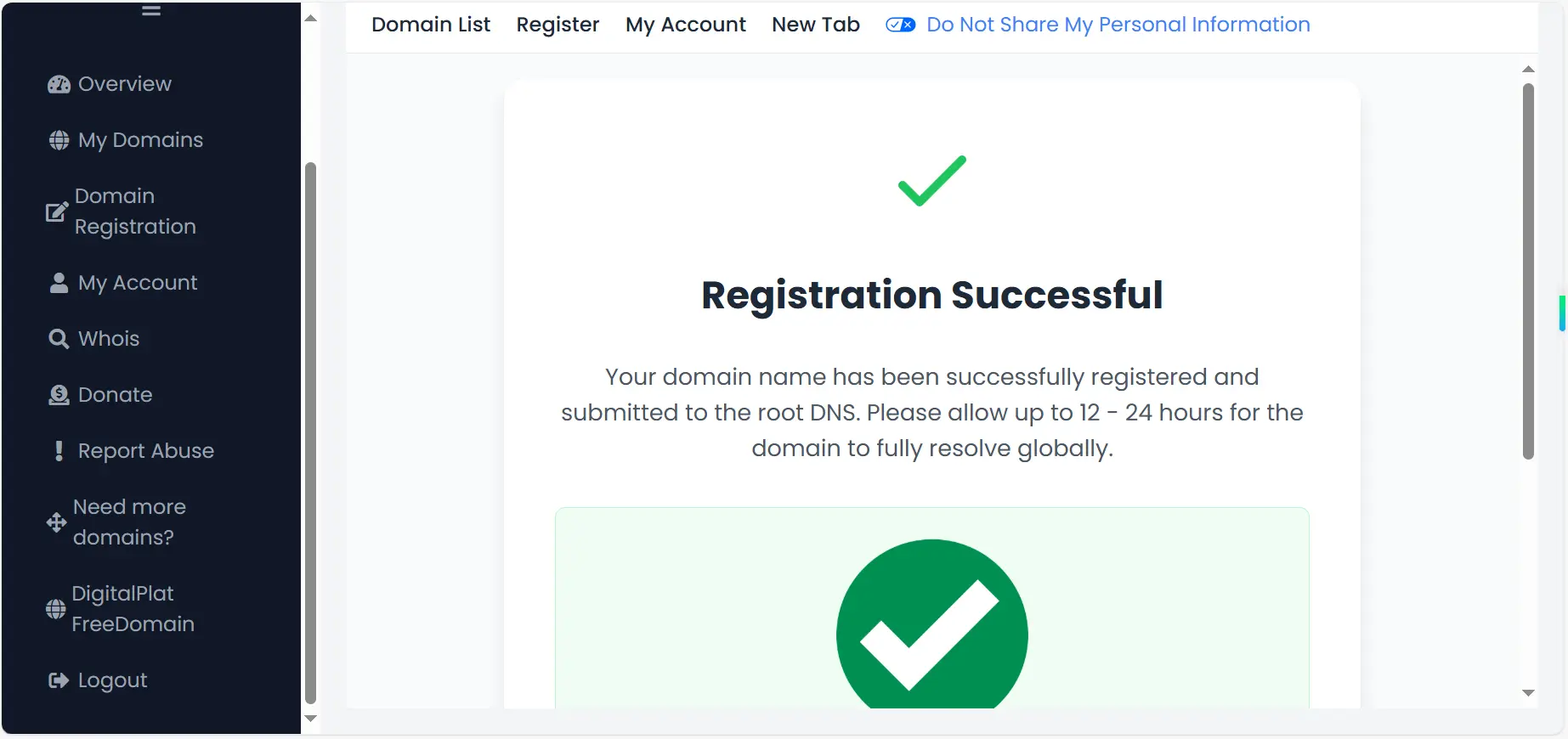Click sidebar scrollbar down arrow
1568x739 pixels.
coord(311,719)
